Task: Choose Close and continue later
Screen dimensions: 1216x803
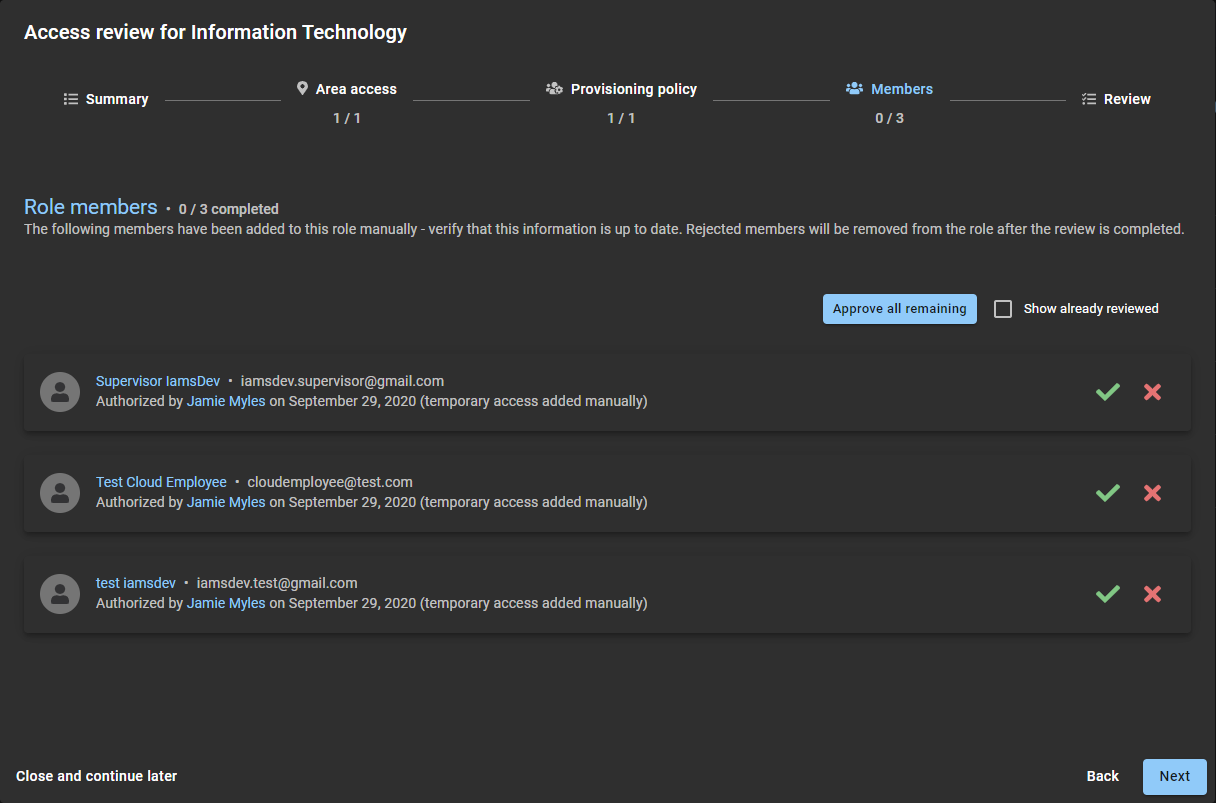Action: (x=97, y=776)
